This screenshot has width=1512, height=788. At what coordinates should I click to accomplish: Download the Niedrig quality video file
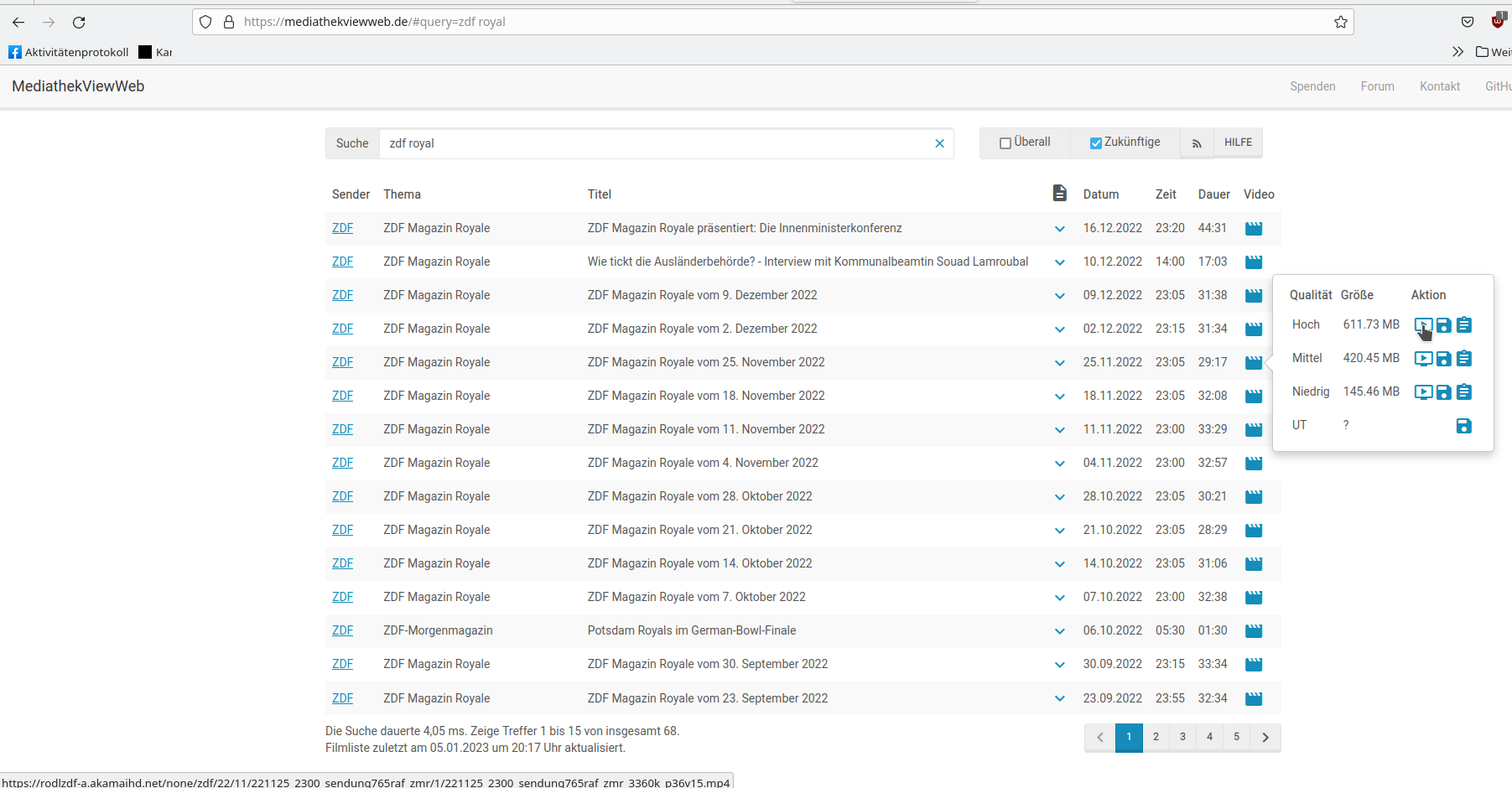coord(1444,392)
